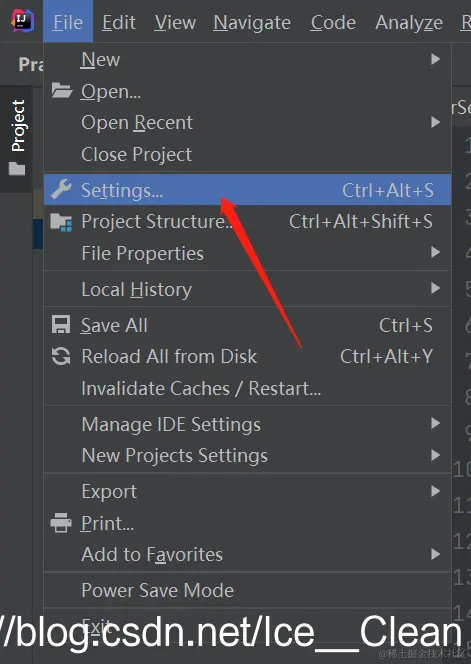The width and height of the screenshot is (471, 664).
Task: Select Invalidate Caches / Restart
Action: point(247,388)
